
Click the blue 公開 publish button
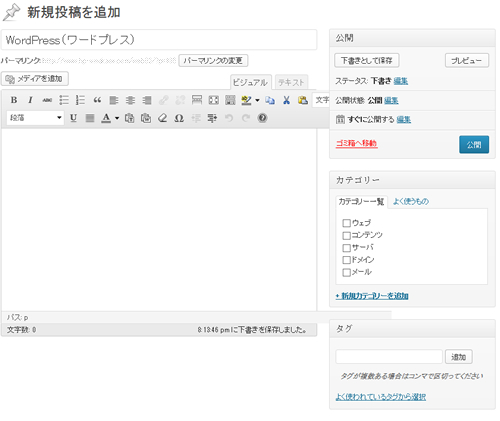click(x=474, y=145)
